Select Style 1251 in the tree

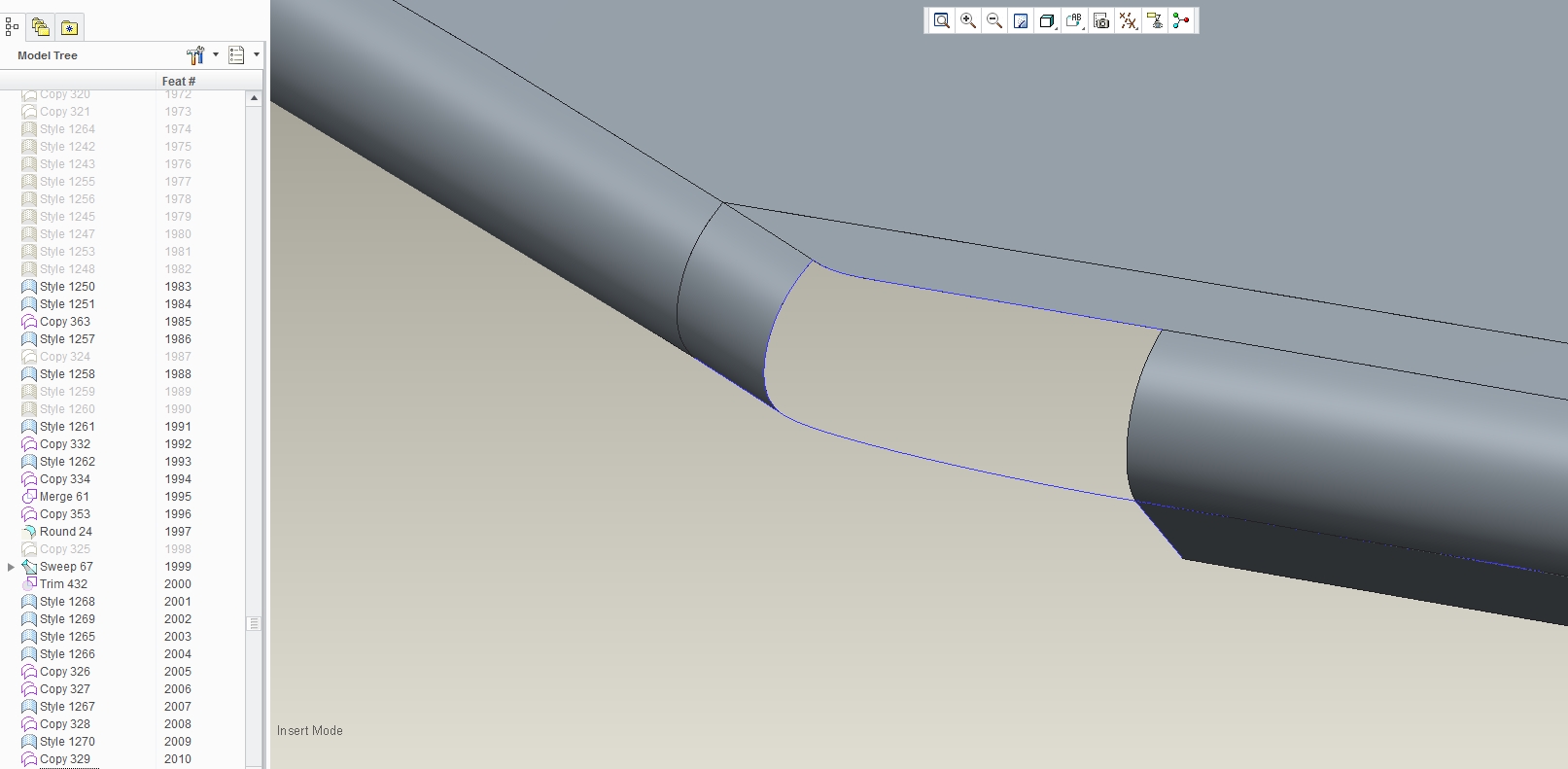click(x=58, y=304)
